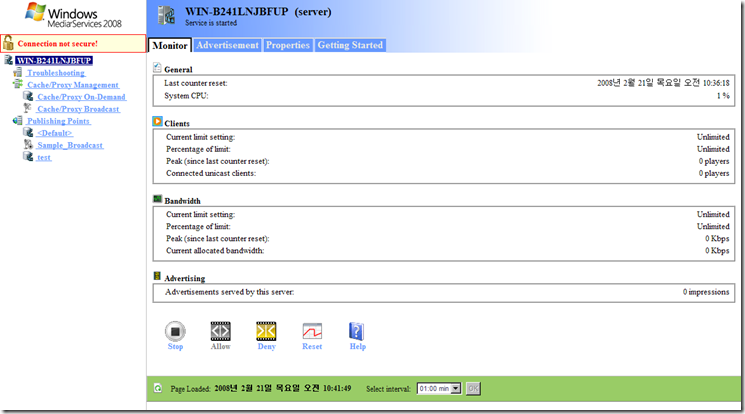Click the Deny connections icon
The height and width of the screenshot is (414, 745).
click(266, 331)
